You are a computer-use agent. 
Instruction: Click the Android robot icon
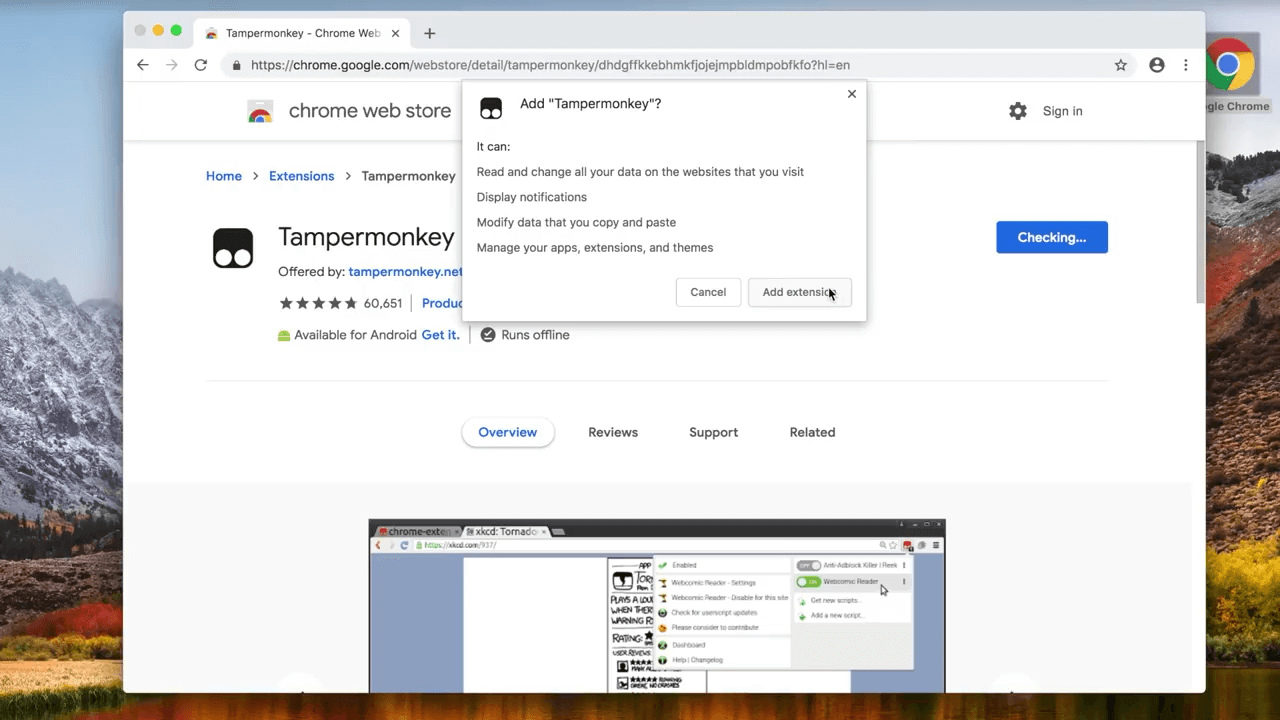pos(284,335)
